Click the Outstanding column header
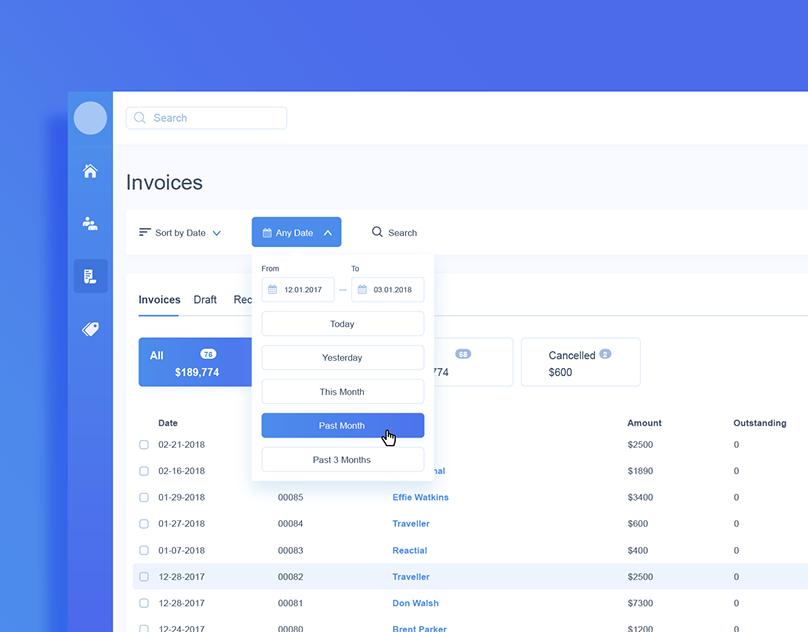Viewport: 808px width, 632px height. point(760,423)
